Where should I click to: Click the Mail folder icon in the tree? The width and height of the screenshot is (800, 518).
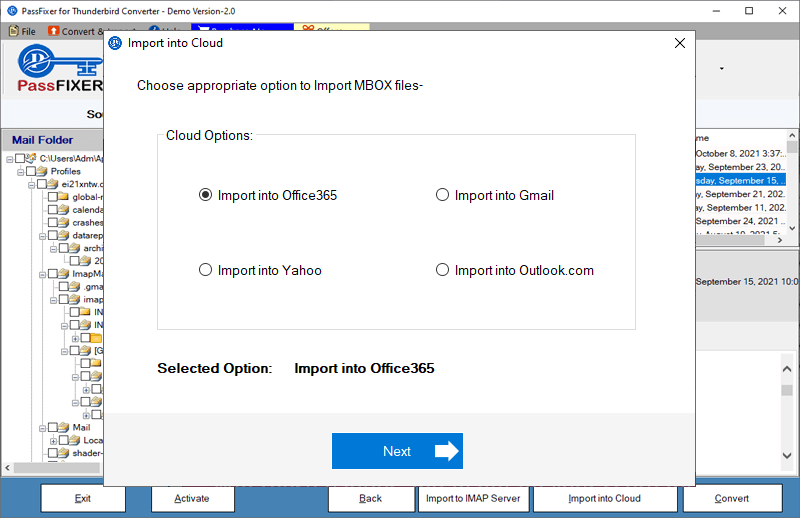click(64, 427)
